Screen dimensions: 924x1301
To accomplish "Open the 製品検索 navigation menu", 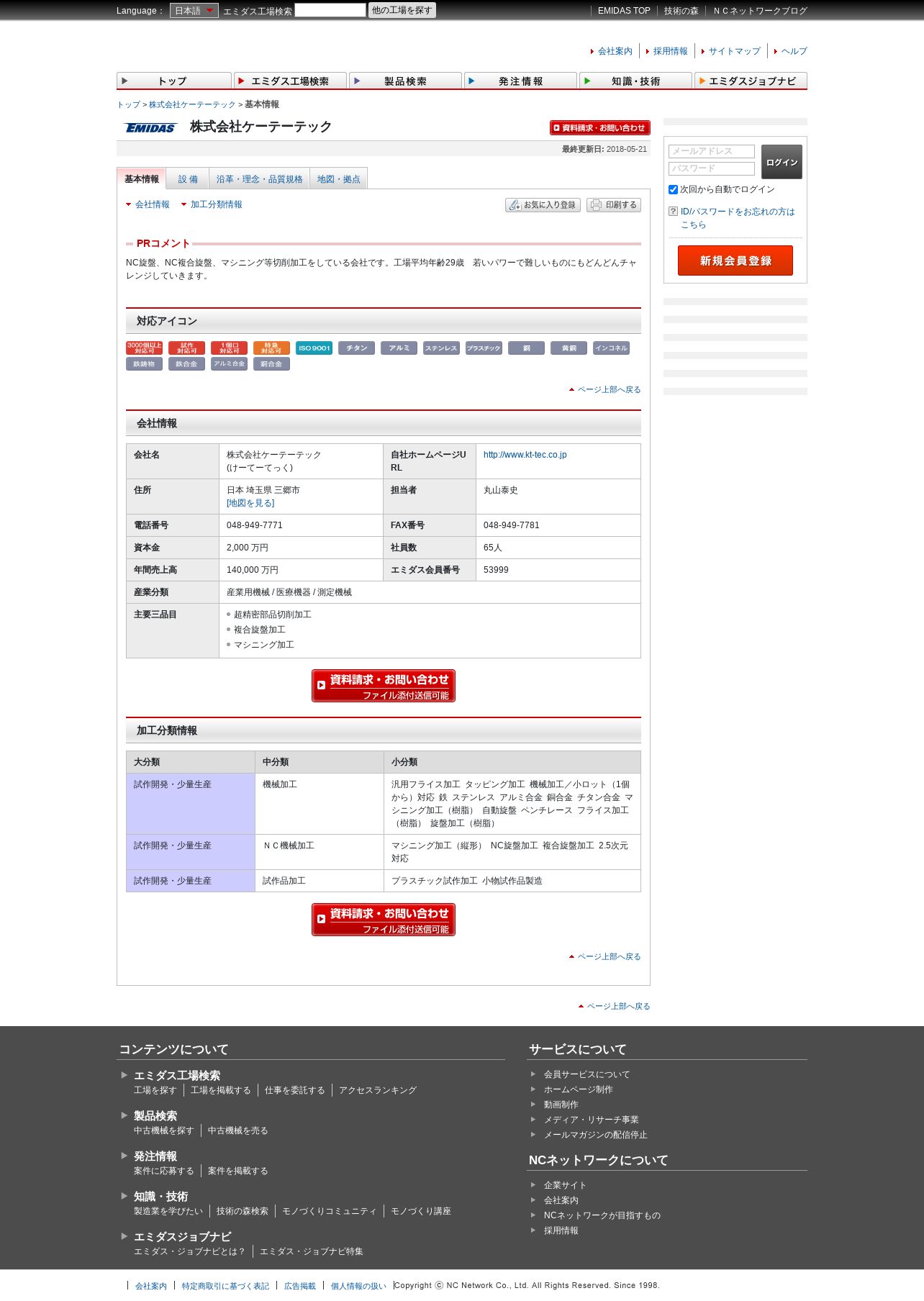I will 405,81.
